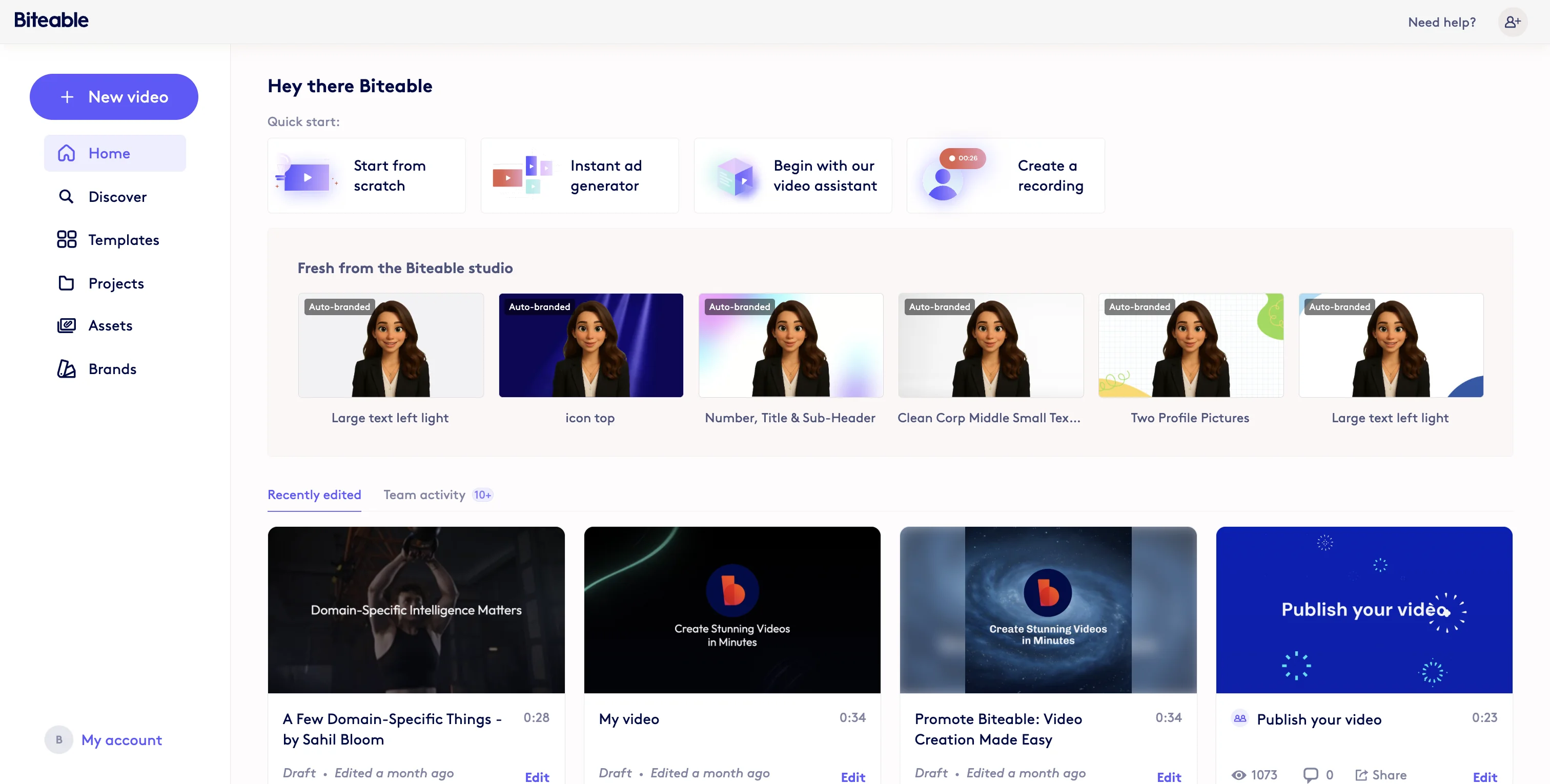Stay on the Recently edited tab
This screenshot has width=1550, height=784.
point(314,494)
